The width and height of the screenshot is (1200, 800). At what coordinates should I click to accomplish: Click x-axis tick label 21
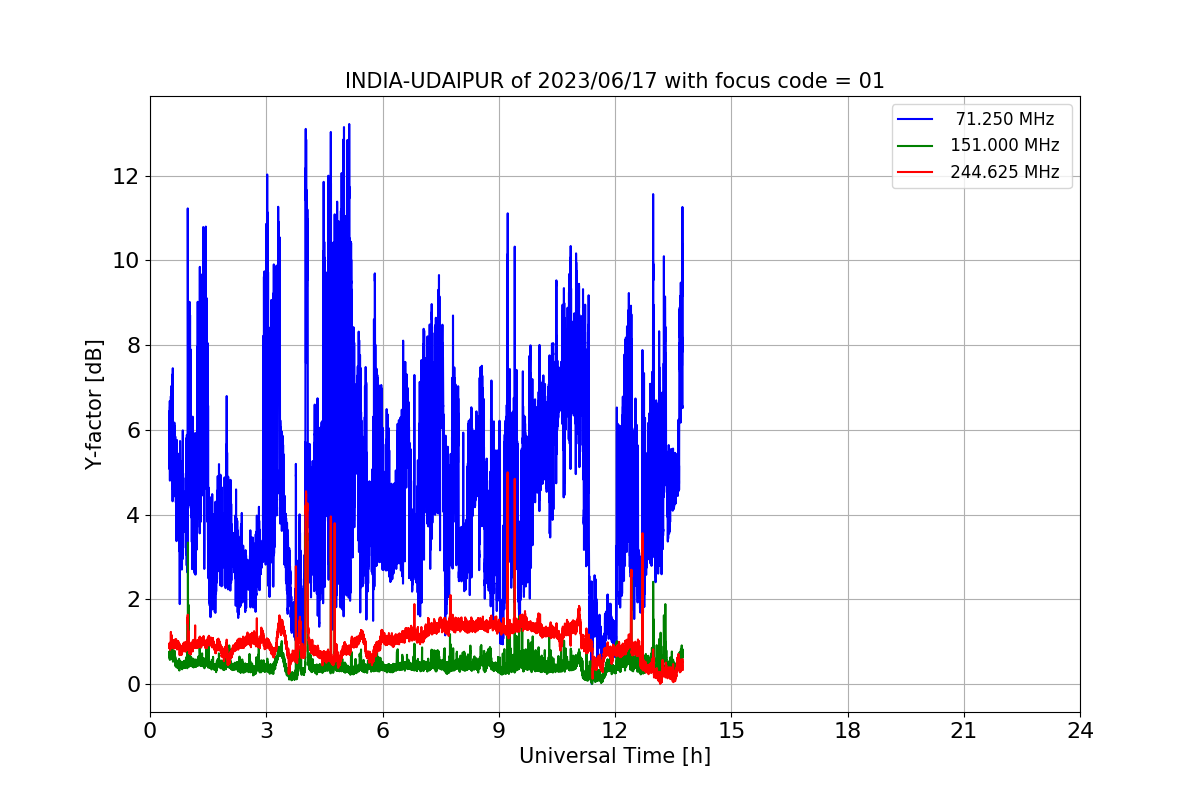pyautogui.click(x=964, y=731)
